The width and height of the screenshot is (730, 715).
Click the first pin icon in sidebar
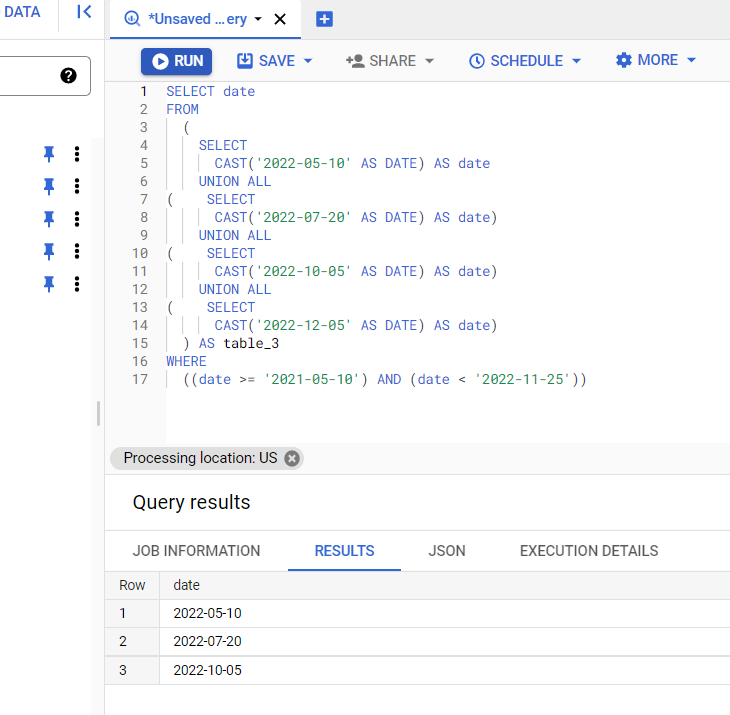[x=49, y=154]
